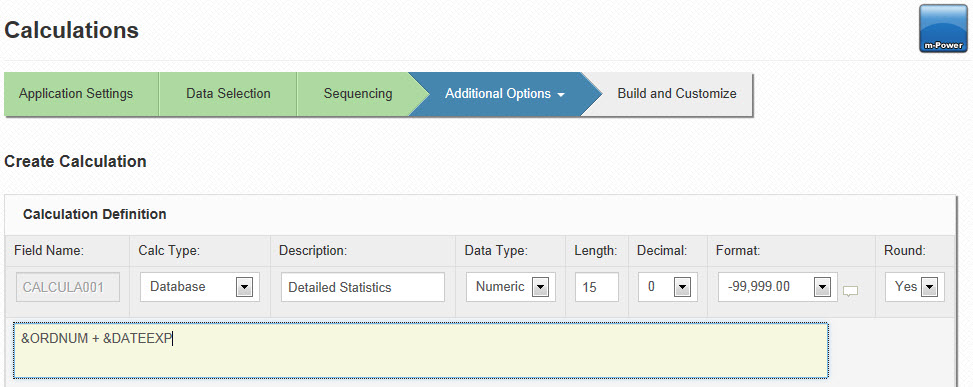973x387 pixels.
Task: Click the Calculations page title
Action: pos(71,30)
